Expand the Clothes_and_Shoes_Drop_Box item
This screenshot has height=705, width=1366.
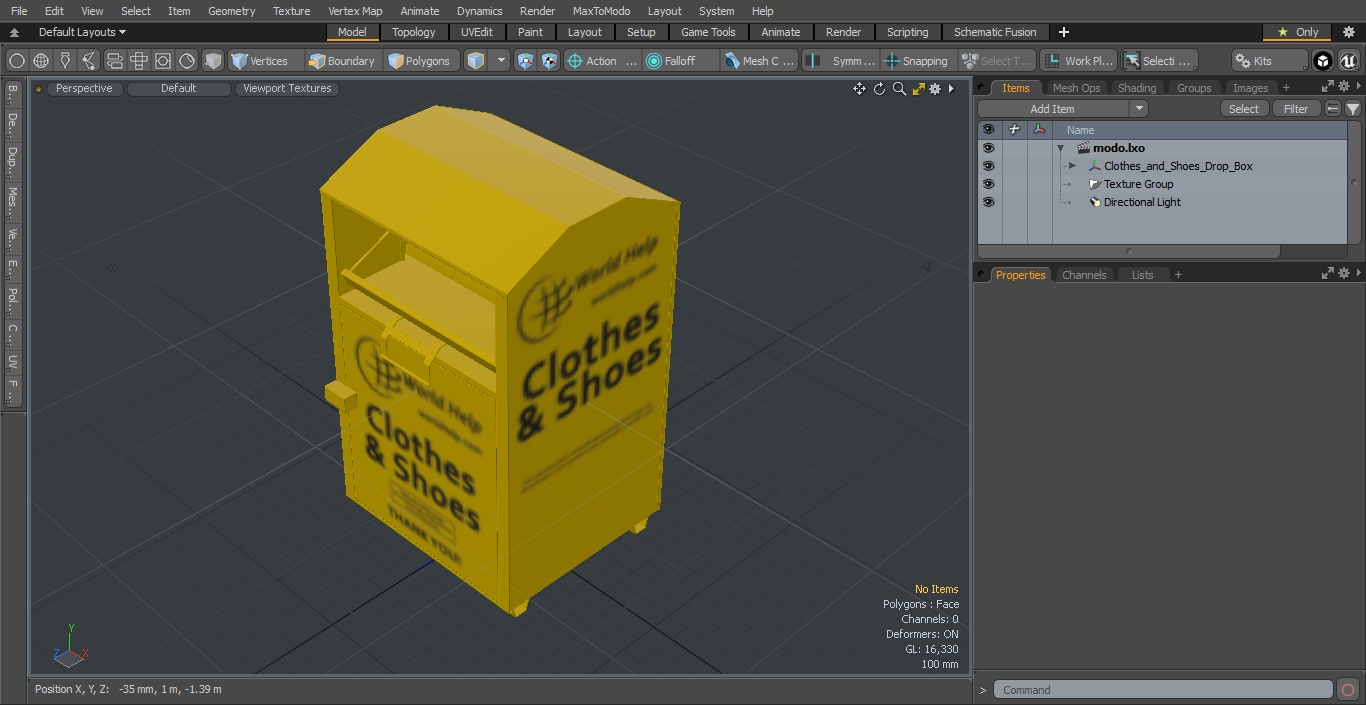(x=1072, y=166)
